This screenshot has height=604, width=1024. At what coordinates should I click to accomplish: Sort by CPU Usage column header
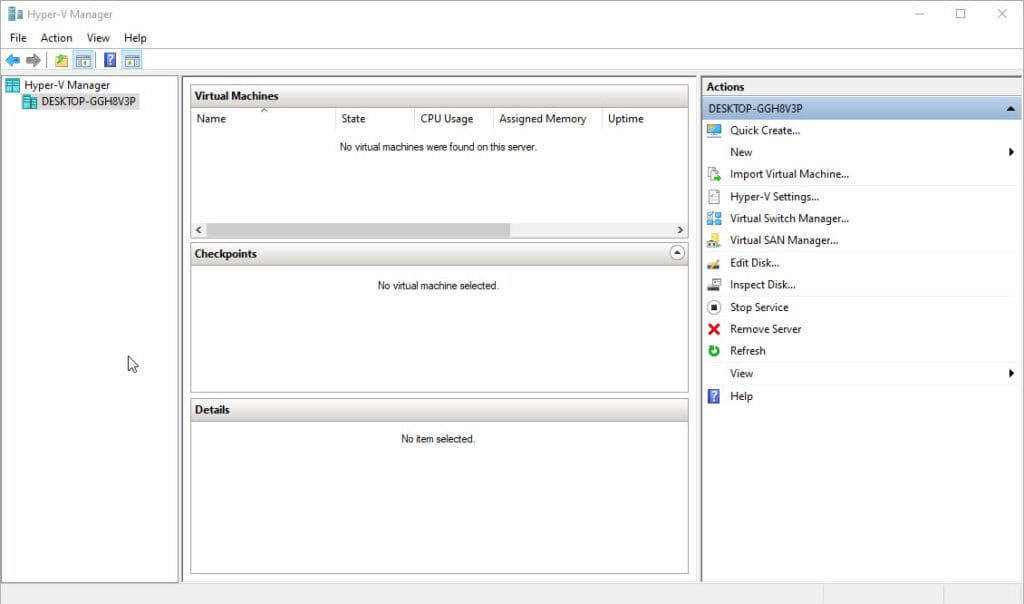point(454,119)
